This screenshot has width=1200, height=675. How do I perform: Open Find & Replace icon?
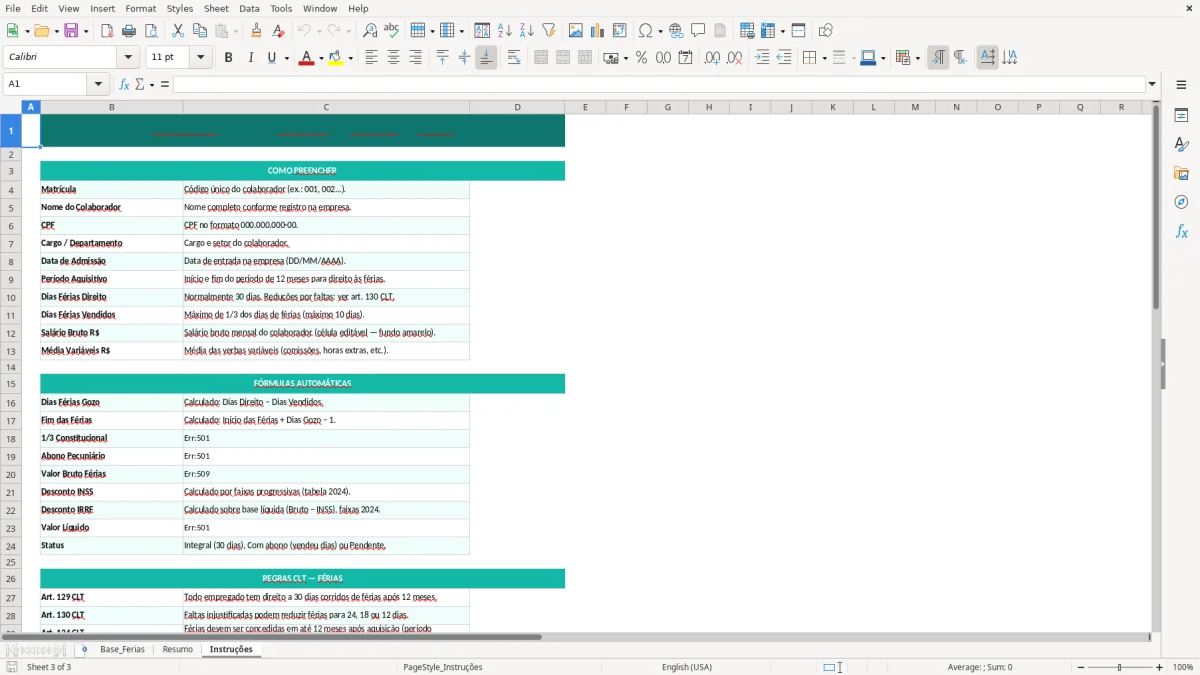click(x=370, y=31)
